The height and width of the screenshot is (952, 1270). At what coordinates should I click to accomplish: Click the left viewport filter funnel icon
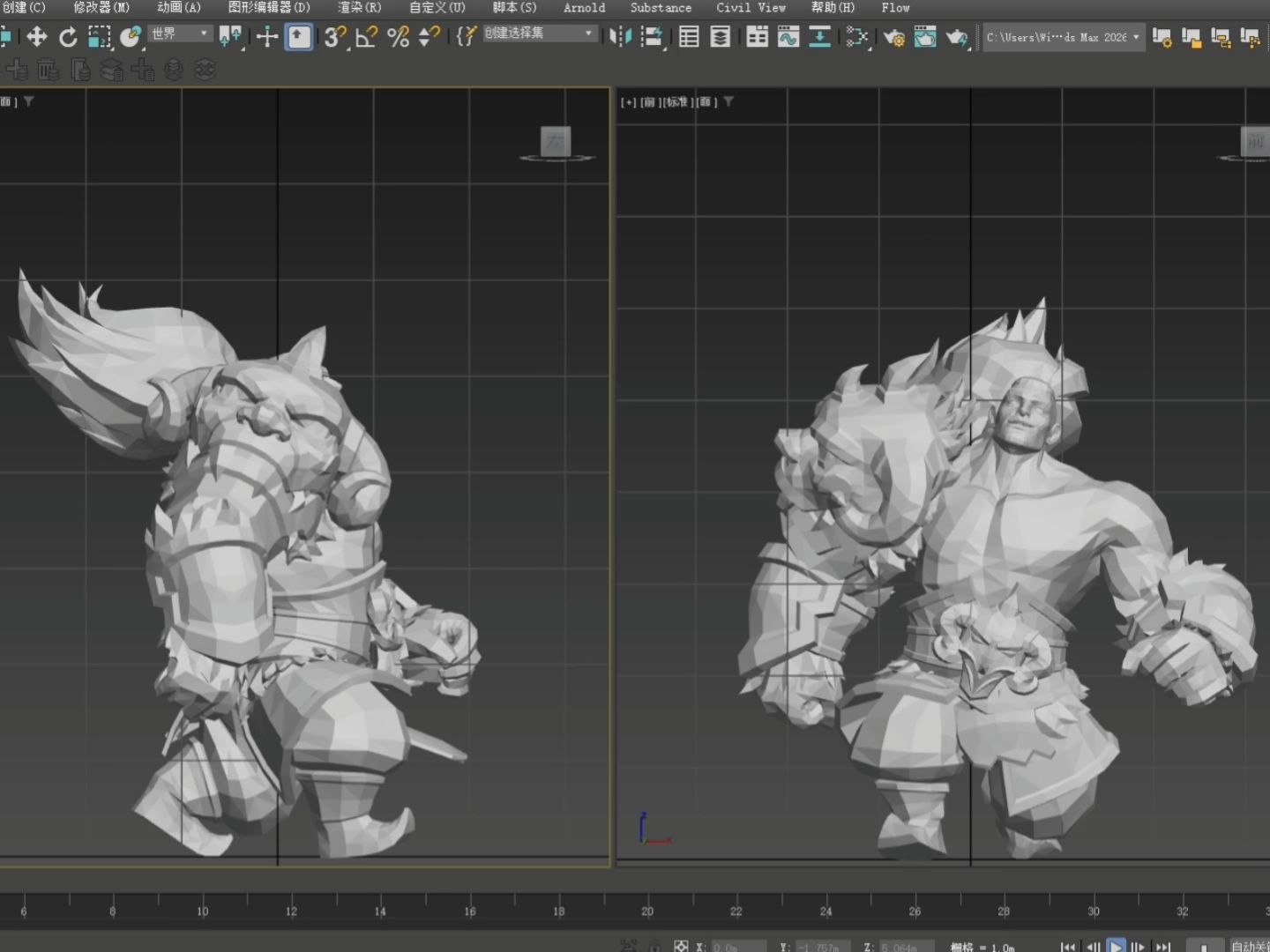click(x=29, y=102)
